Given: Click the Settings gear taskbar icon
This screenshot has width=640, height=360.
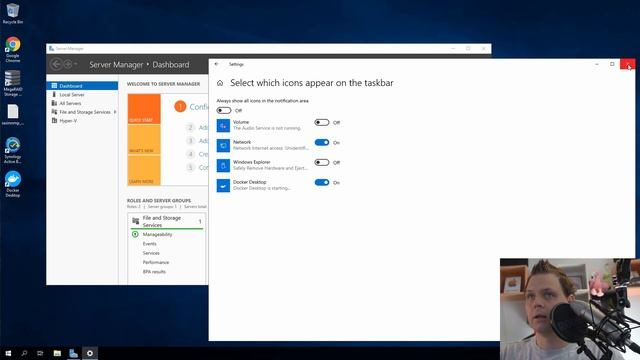Looking at the screenshot, I should click(x=90, y=353).
